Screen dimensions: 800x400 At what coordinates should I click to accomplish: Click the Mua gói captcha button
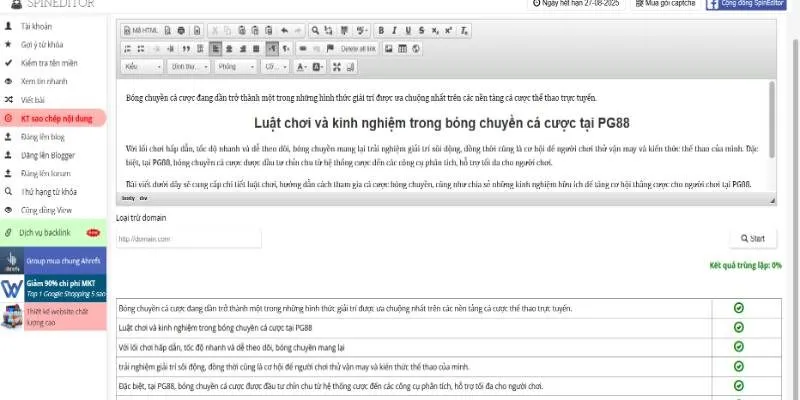(x=665, y=4)
